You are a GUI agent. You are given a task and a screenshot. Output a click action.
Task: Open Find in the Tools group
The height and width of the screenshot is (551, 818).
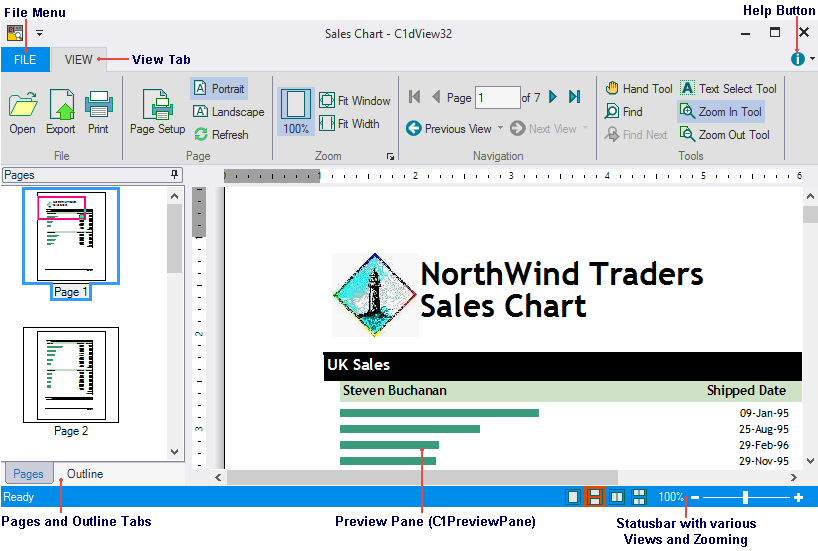[x=623, y=112]
